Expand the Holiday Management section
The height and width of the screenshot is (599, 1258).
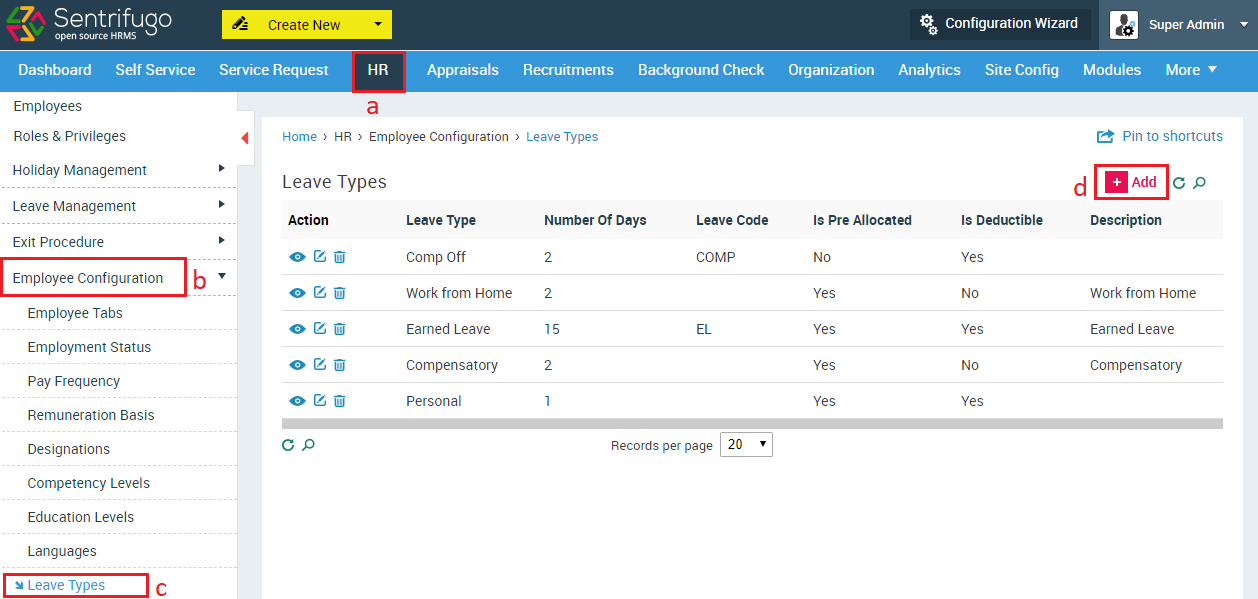coord(118,170)
